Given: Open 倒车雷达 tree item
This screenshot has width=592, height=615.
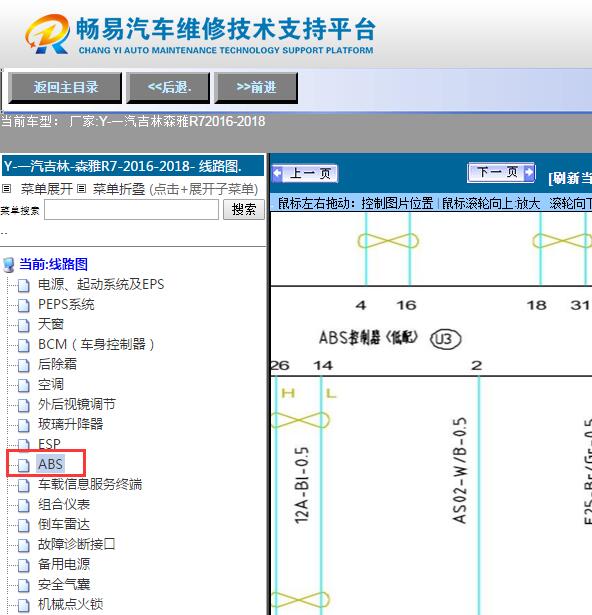Looking at the screenshot, I should [x=64, y=524].
